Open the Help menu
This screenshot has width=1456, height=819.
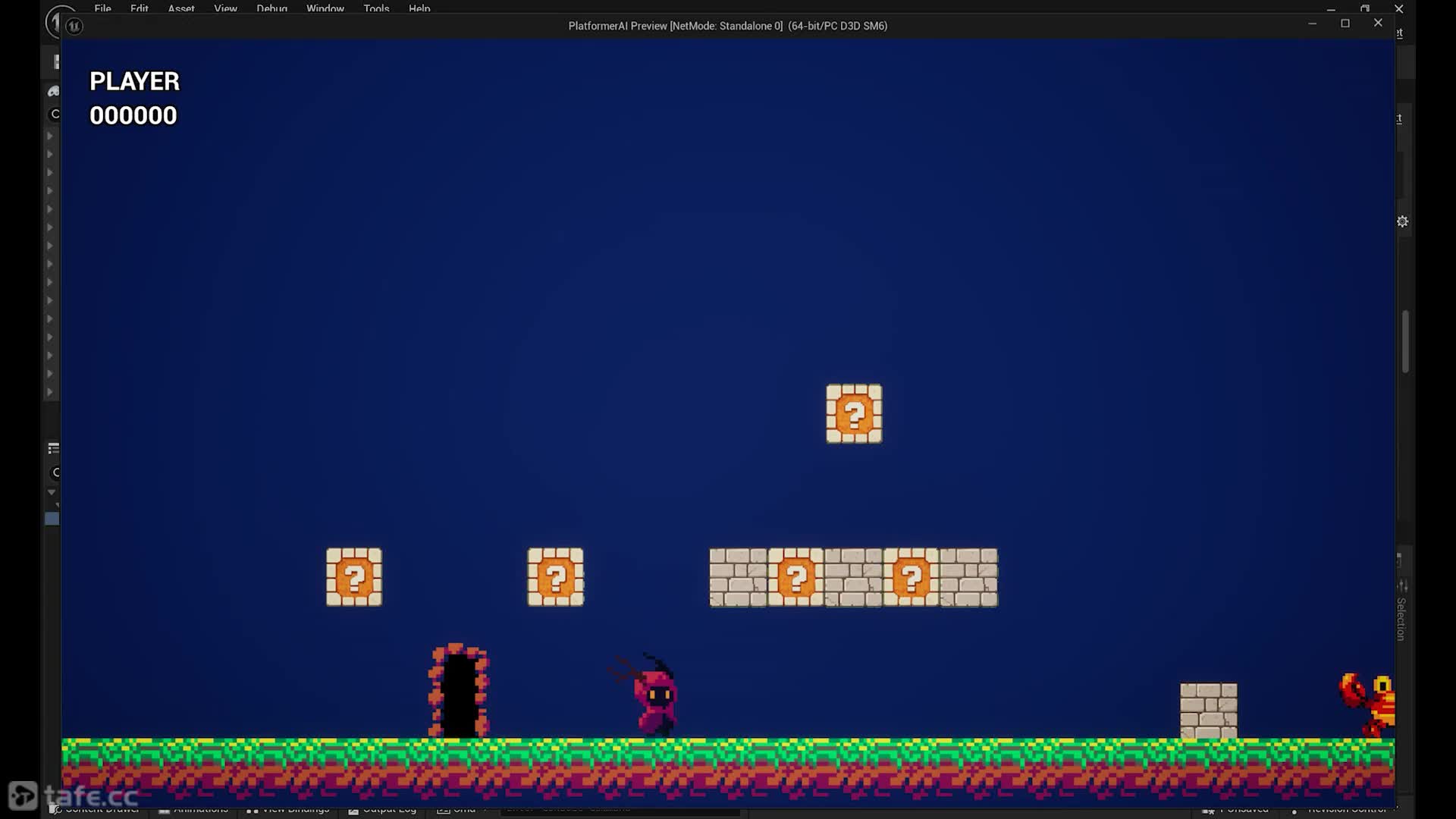pos(419,8)
